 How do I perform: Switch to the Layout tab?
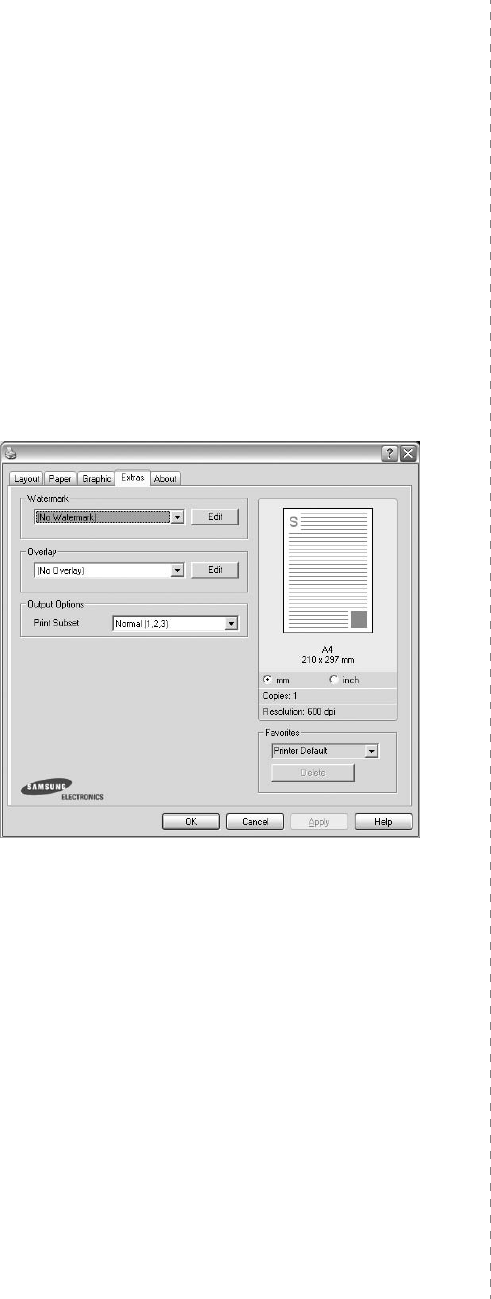pyautogui.click(x=26, y=479)
